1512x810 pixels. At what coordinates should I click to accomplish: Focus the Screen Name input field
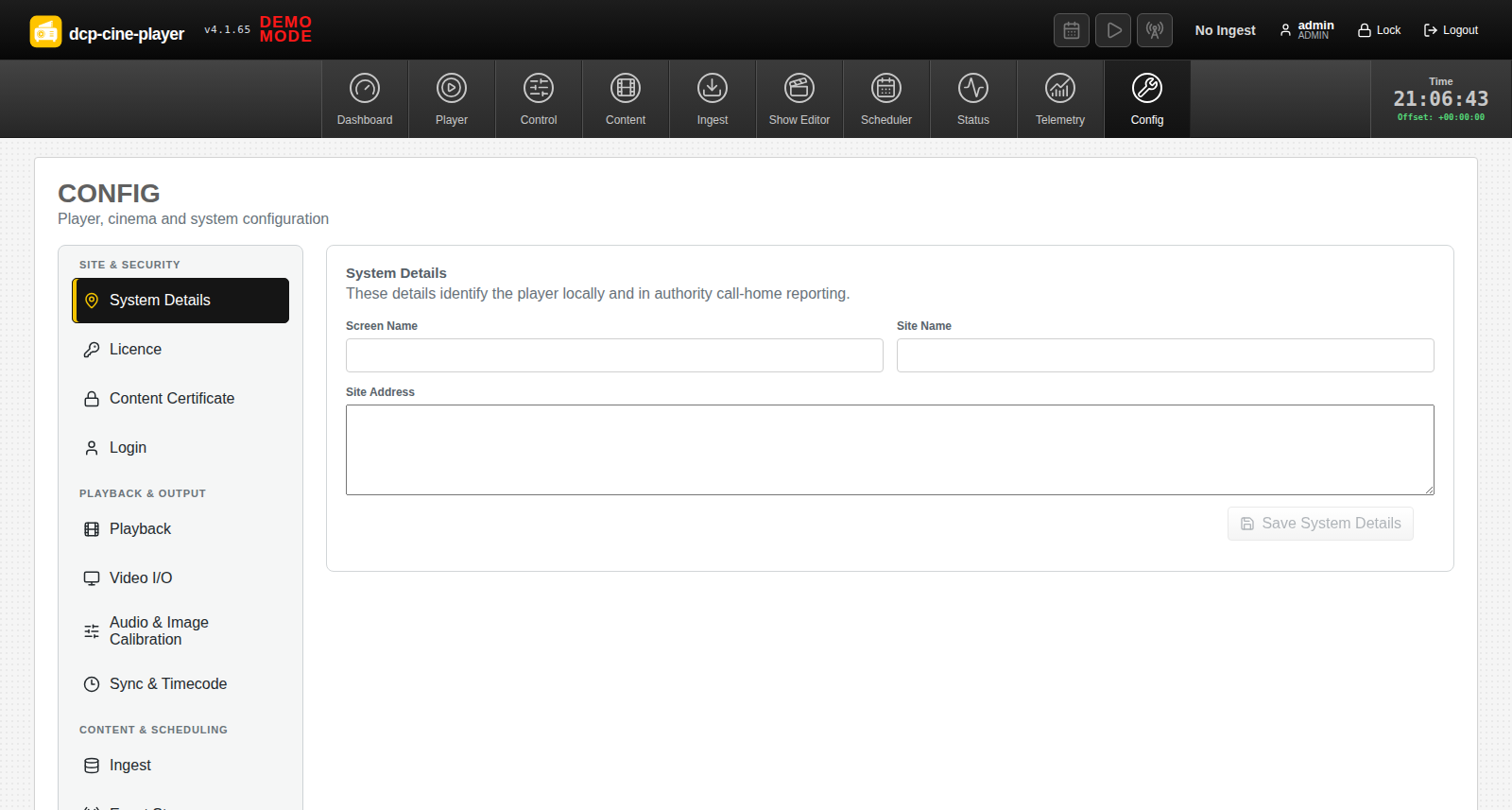[x=614, y=355]
